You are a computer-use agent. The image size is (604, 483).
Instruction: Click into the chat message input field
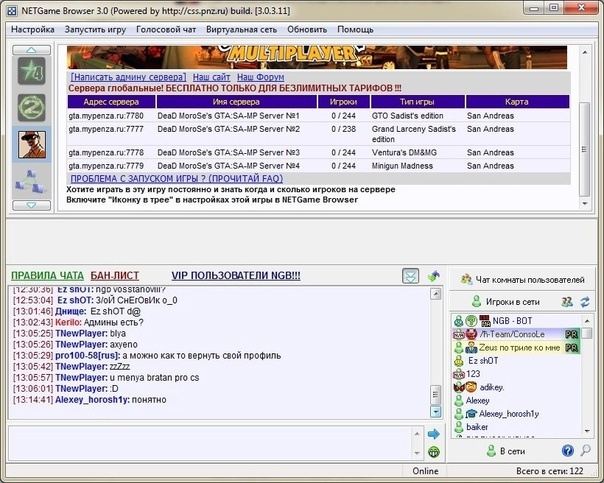[x=210, y=443]
